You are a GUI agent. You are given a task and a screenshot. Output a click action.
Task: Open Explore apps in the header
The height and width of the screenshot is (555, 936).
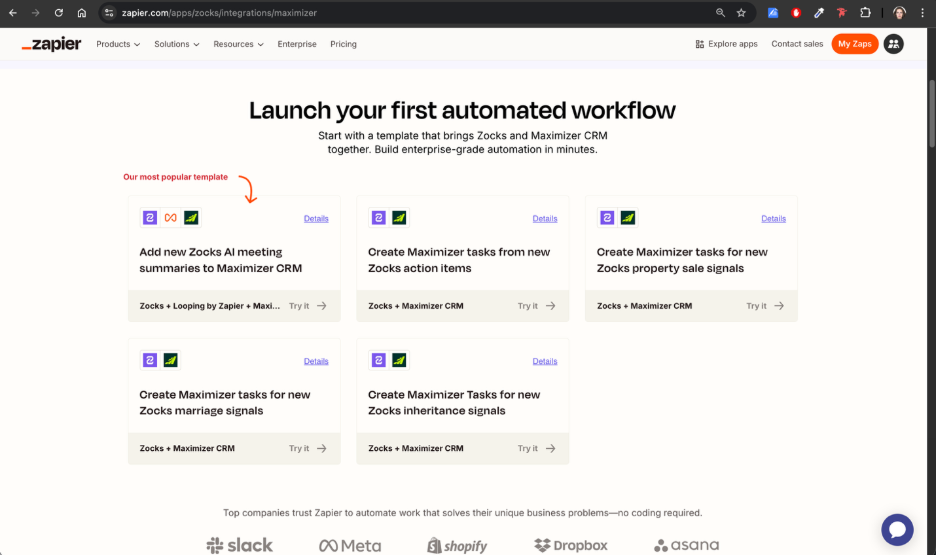pos(726,44)
